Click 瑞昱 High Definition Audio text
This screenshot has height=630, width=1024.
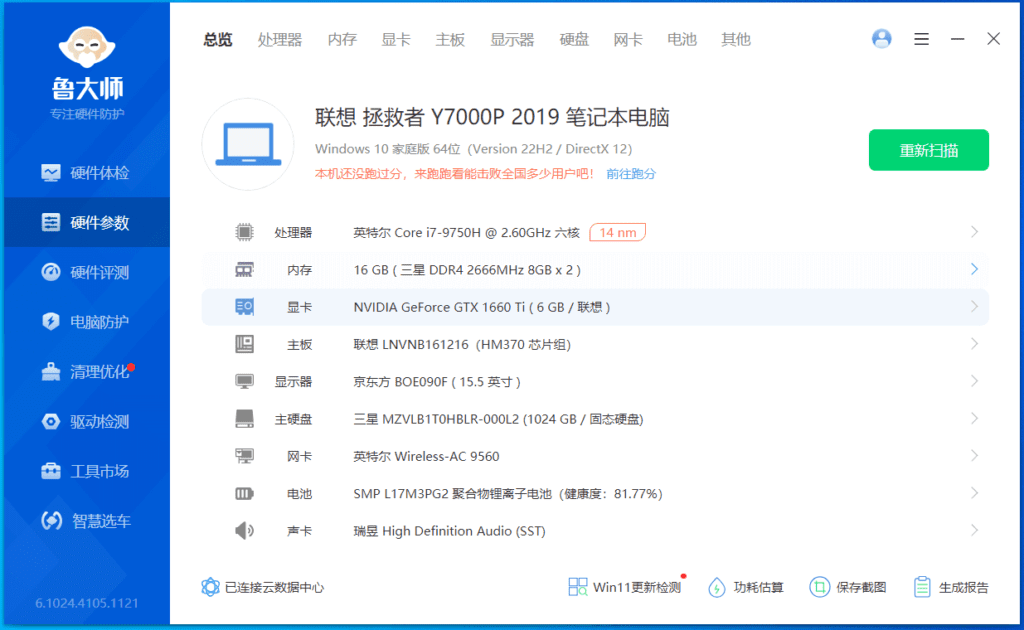(x=449, y=531)
